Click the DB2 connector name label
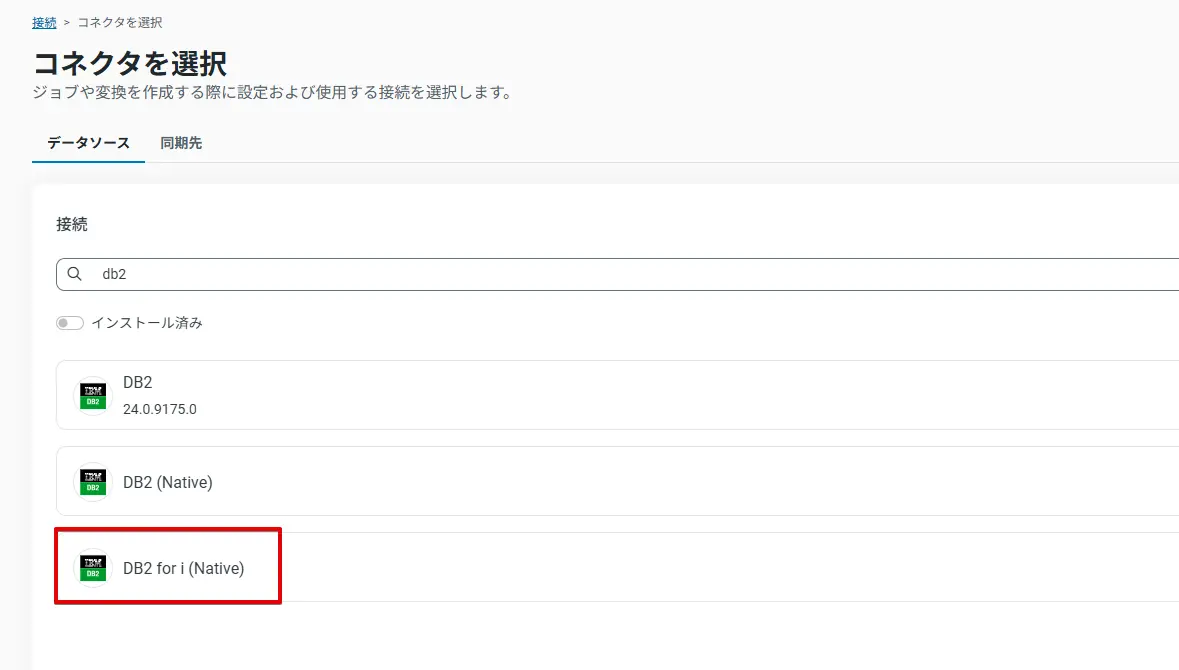 [x=137, y=382]
